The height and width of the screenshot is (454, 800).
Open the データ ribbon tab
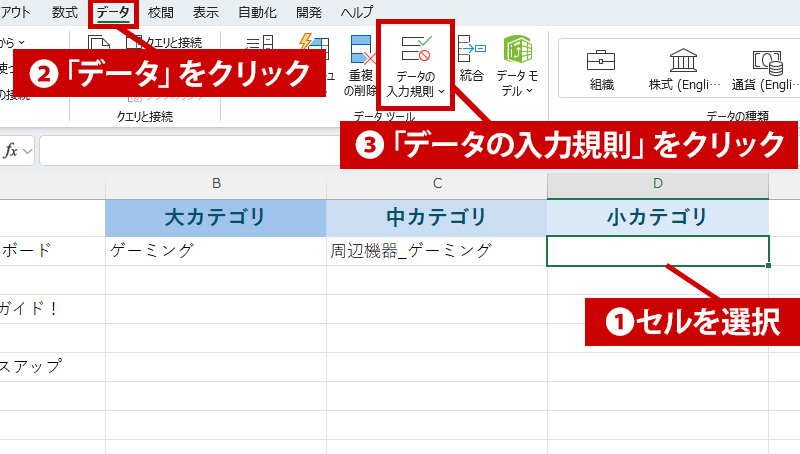click(x=113, y=11)
